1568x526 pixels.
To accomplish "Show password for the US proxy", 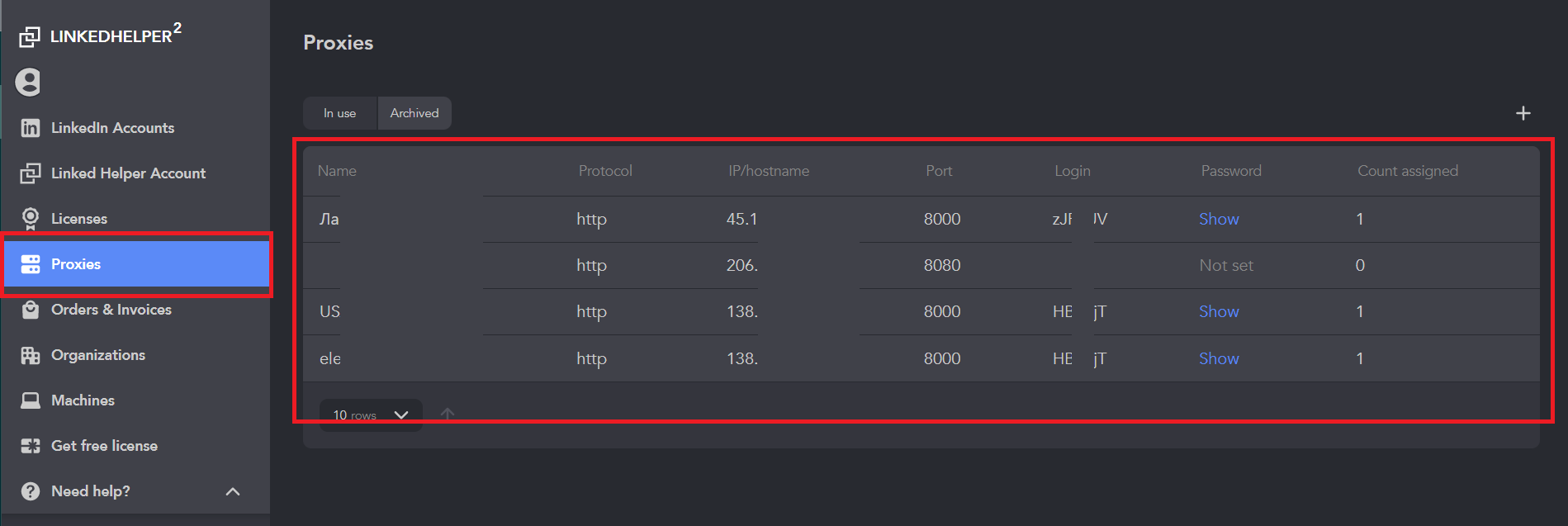I will click(1219, 311).
